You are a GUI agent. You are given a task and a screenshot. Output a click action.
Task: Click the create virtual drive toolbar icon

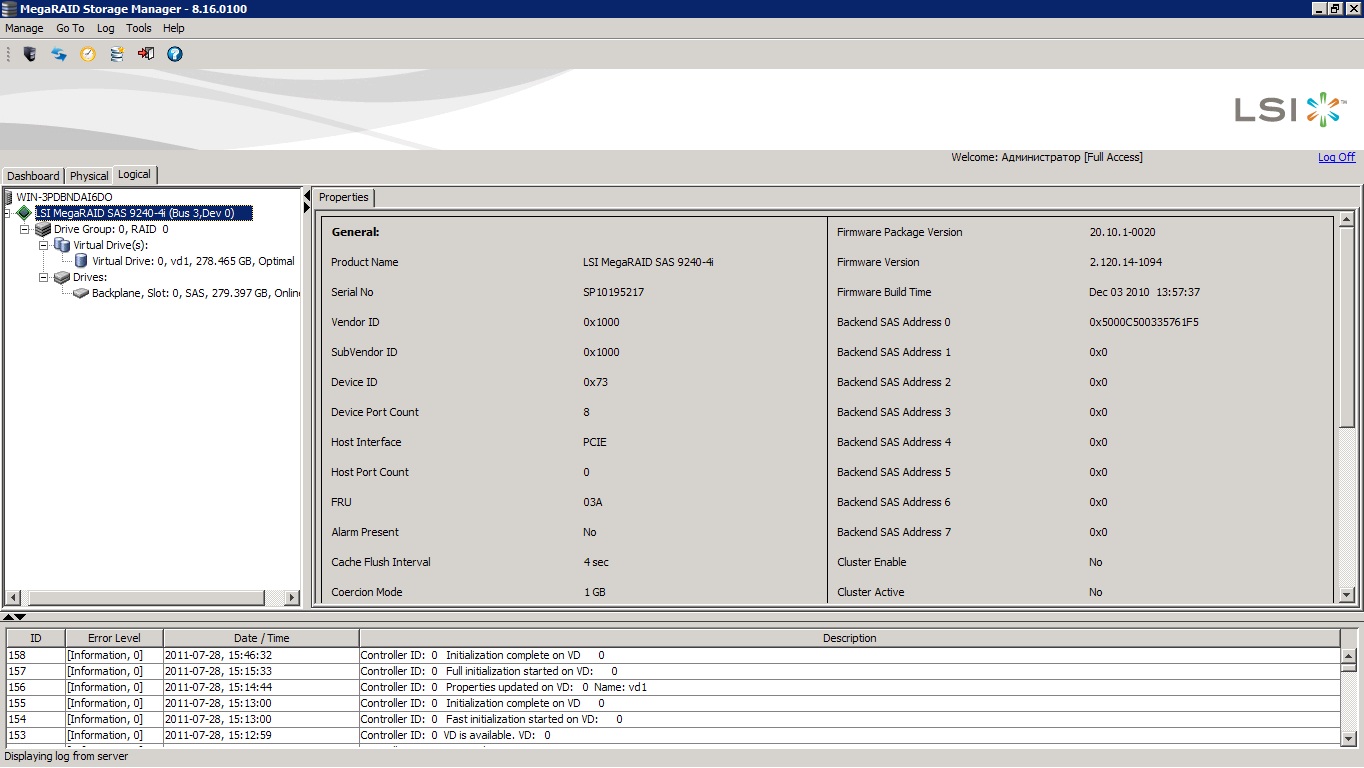click(117, 54)
